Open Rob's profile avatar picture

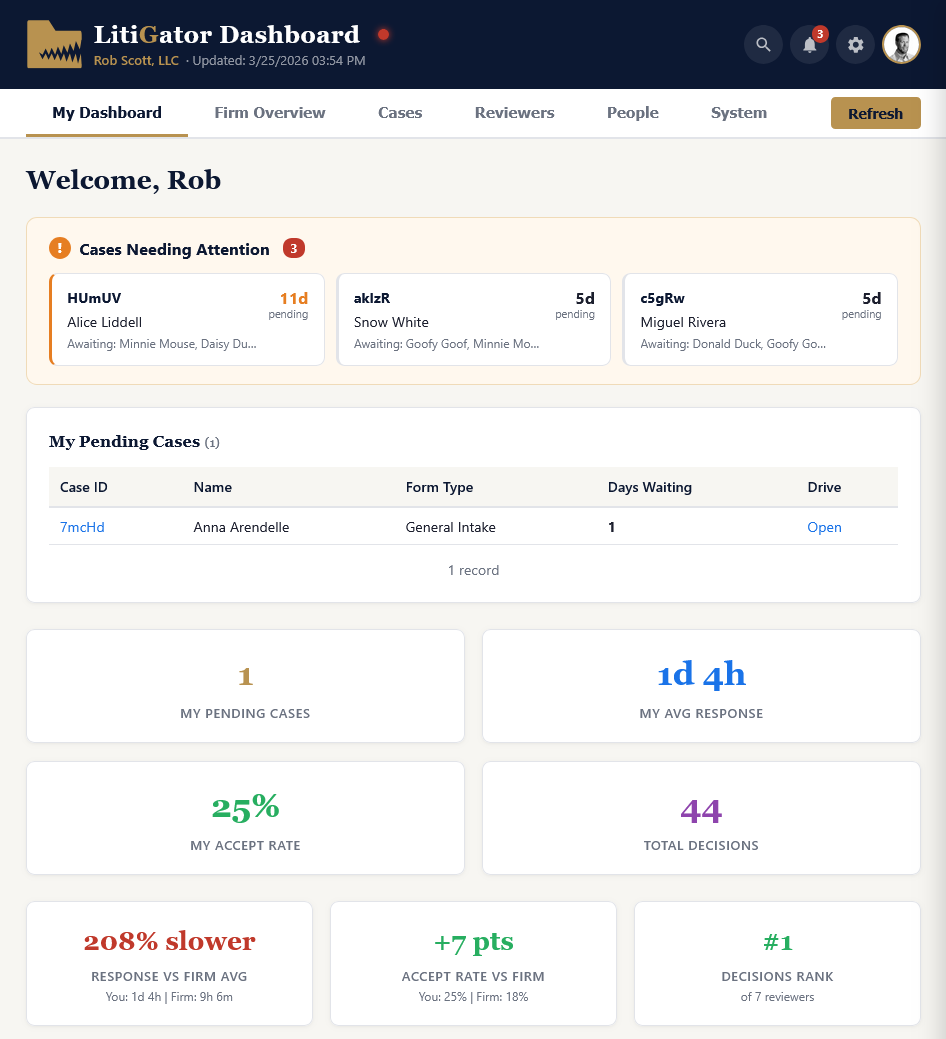click(x=900, y=44)
